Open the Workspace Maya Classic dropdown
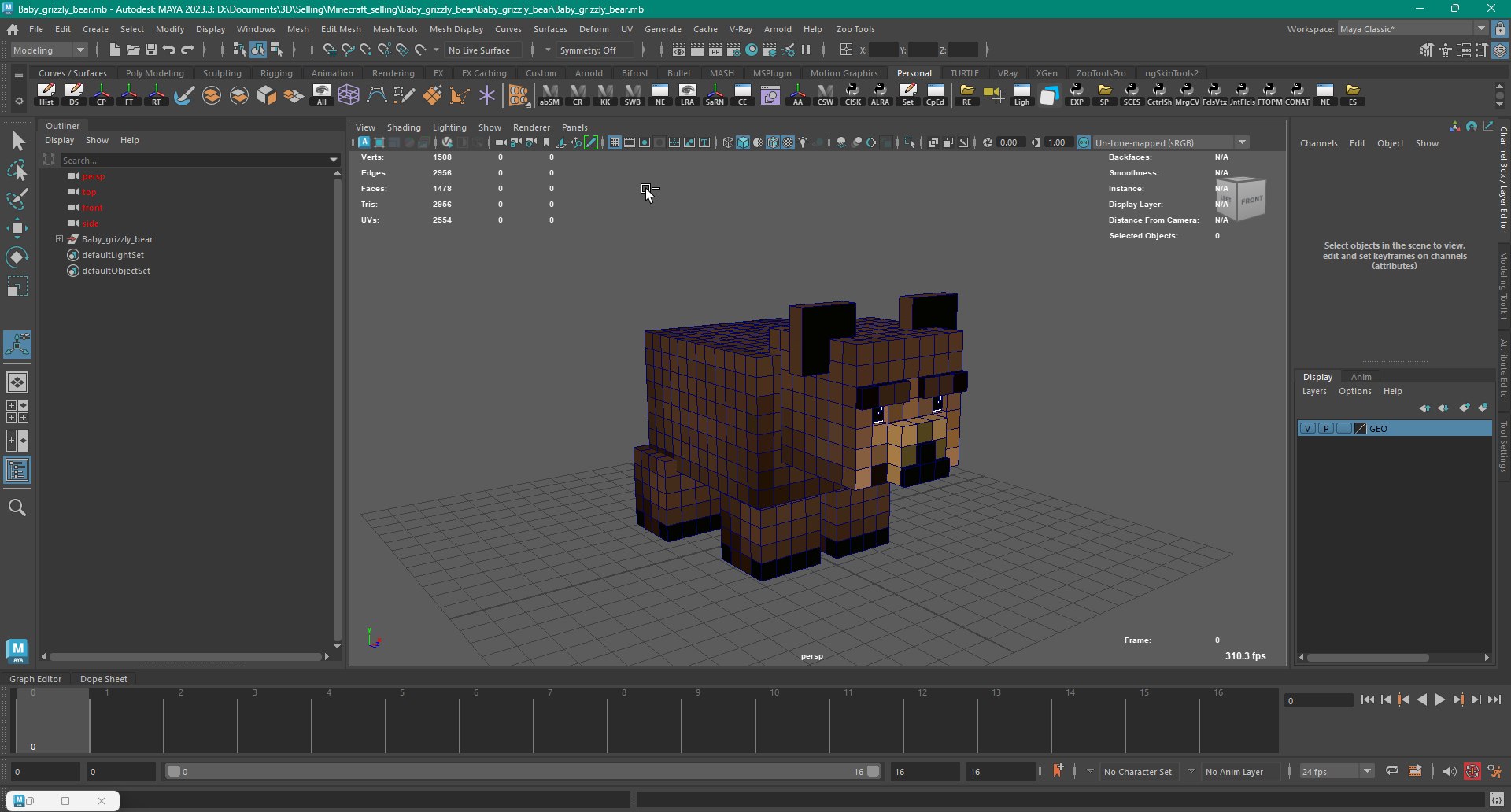Viewport: 1511px width, 812px height. coord(1413,29)
